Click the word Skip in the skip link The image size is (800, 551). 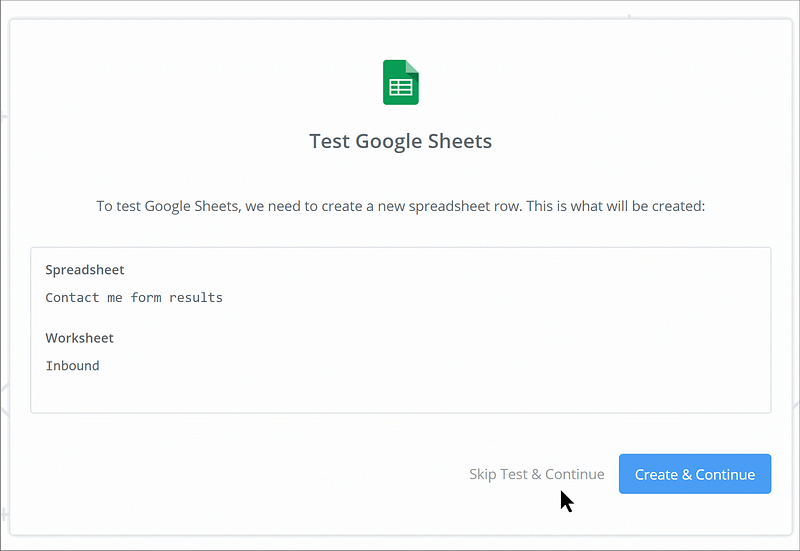pyautogui.click(x=483, y=474)
